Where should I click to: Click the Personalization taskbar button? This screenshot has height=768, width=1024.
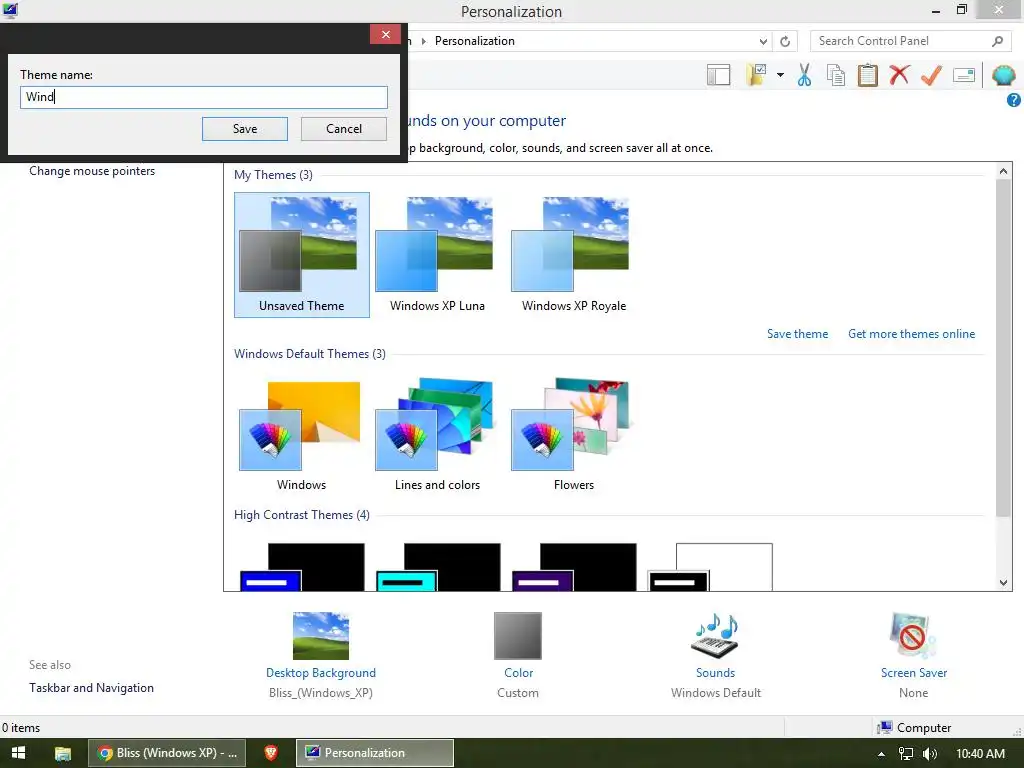[x=375, y=753]
